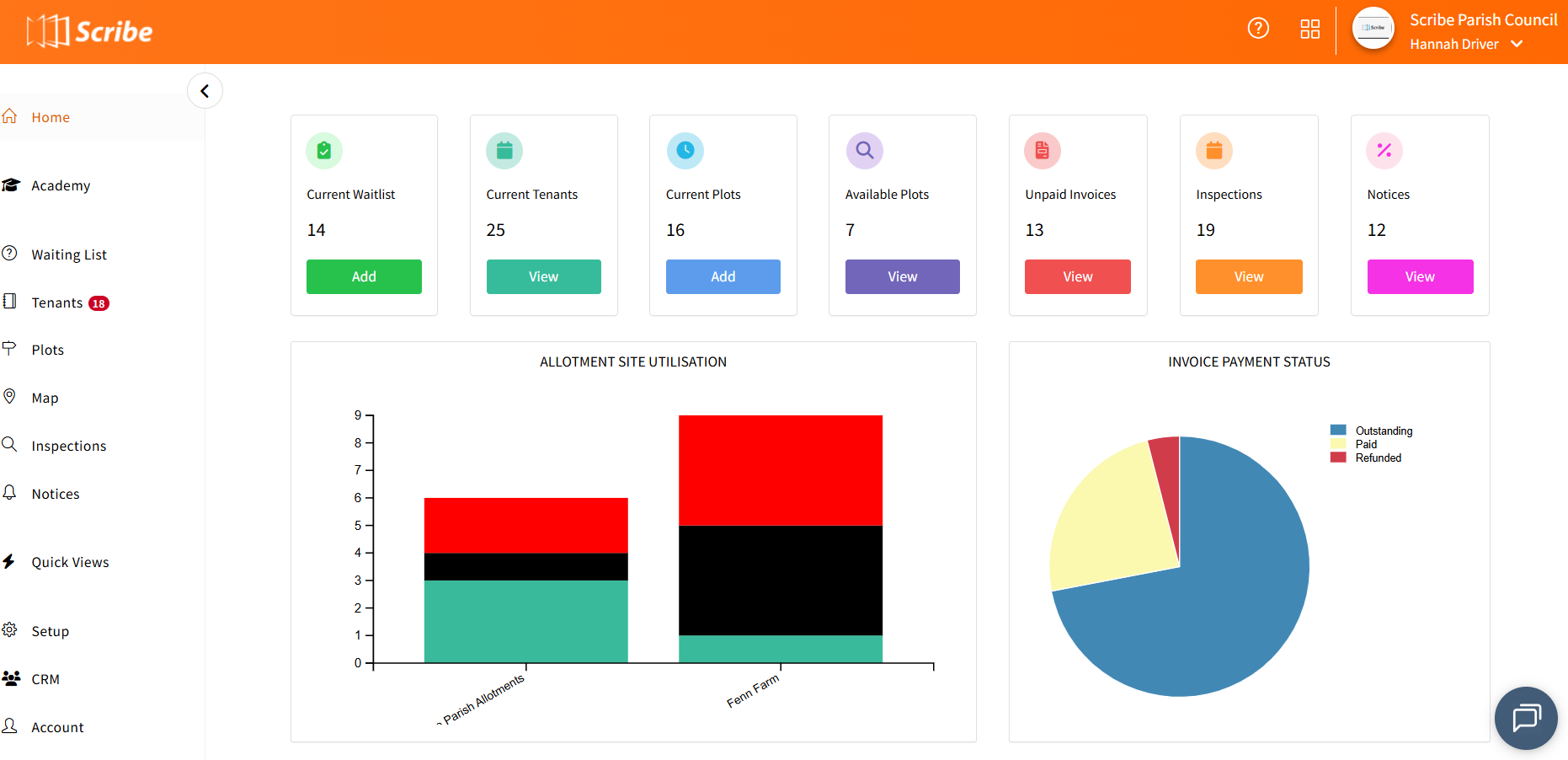
Task: Click the Unpaid Invoices document icon
Action: [x=1042, y=151]
